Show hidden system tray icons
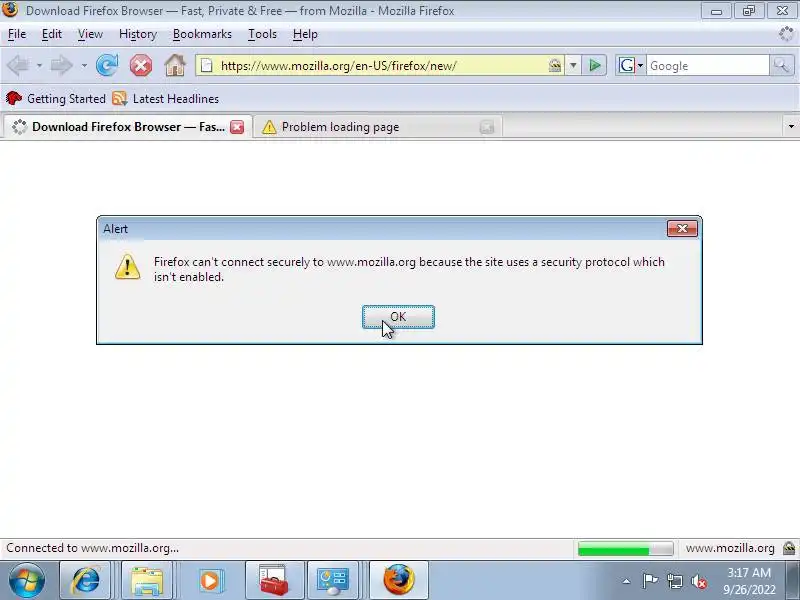This screenshot has height=600, width=800. tap(626, 581)
